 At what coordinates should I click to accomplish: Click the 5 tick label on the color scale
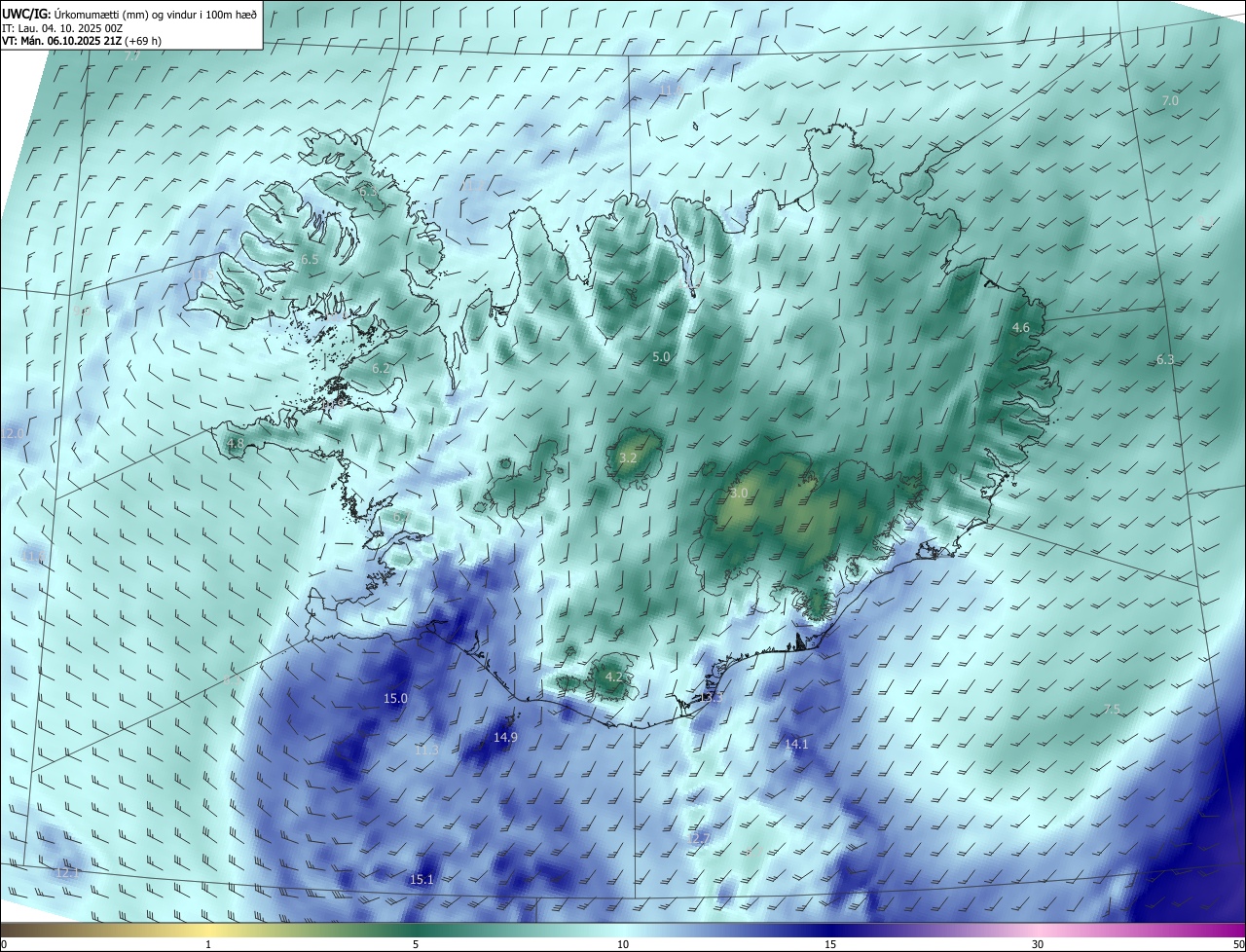(416, 944)
